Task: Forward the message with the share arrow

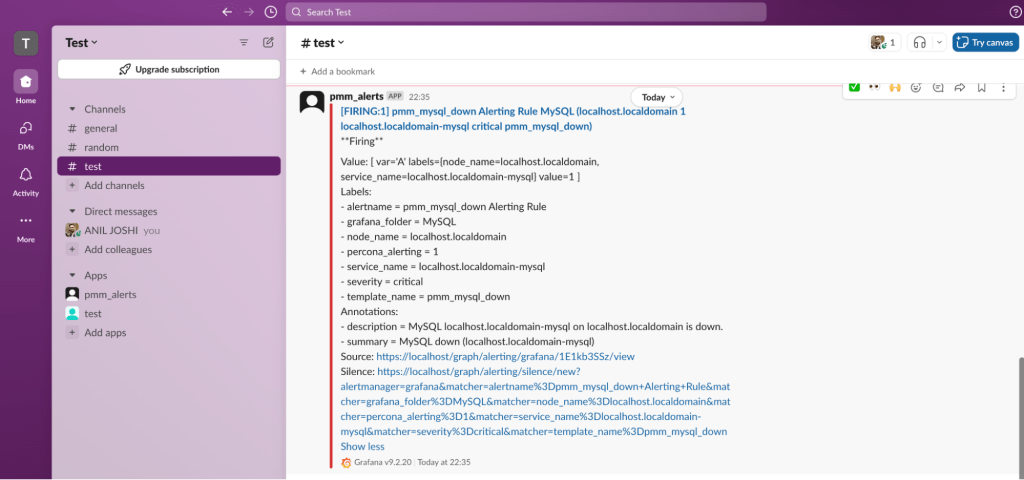Action: click(x=959, y=87)
